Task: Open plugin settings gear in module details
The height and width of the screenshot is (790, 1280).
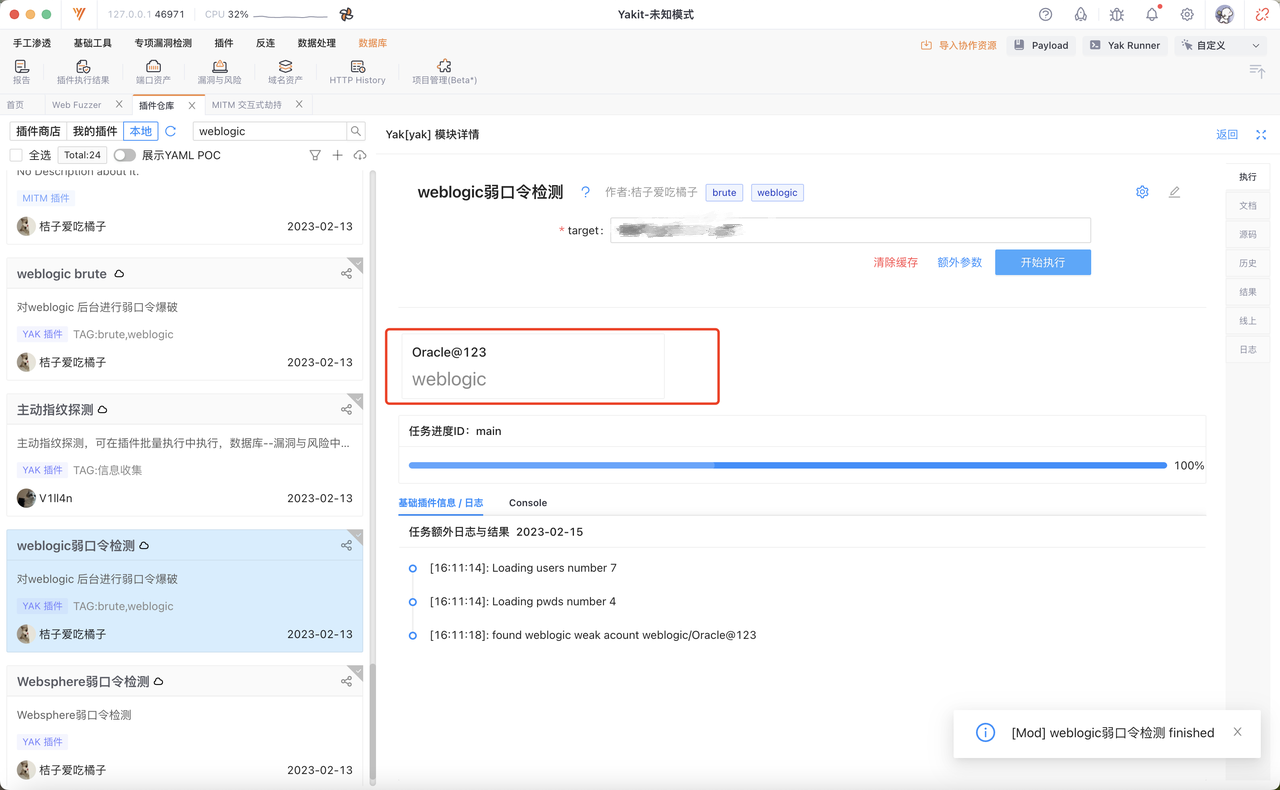Action: click(x=1142, y=192)
